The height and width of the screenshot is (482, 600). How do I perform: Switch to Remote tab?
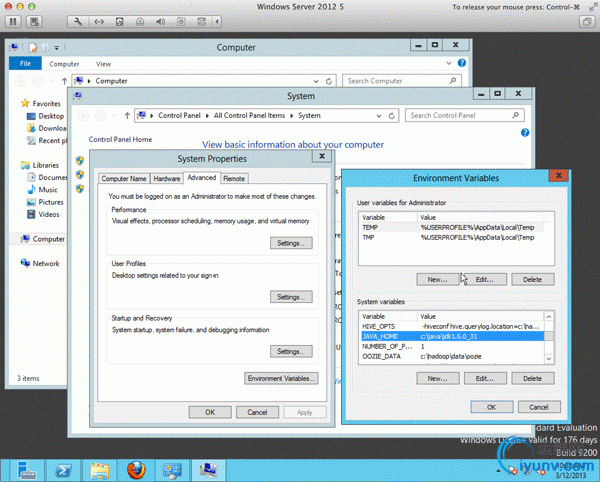(x=234, y=179)
